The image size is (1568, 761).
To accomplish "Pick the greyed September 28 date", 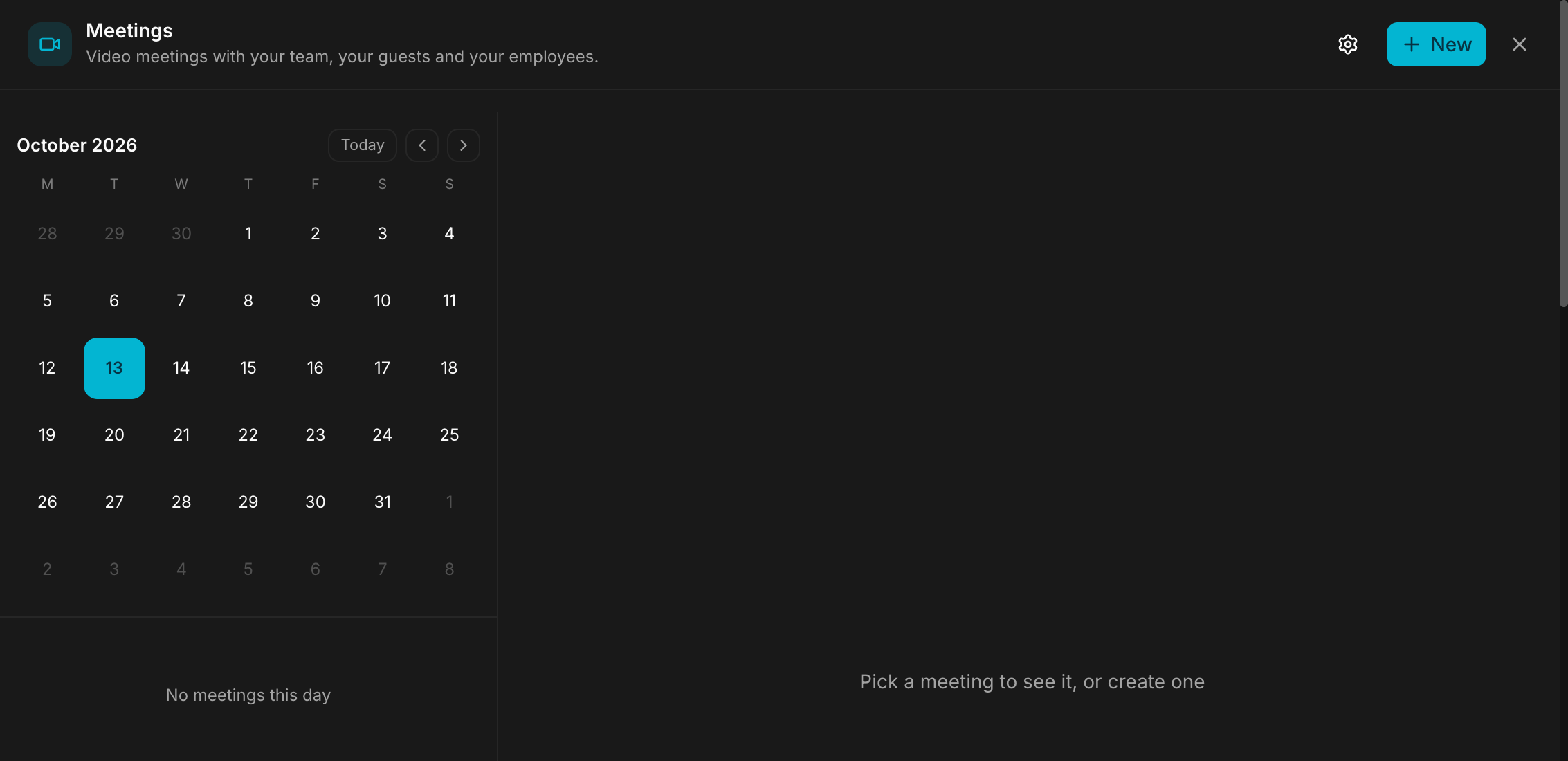I will [47, 234].
